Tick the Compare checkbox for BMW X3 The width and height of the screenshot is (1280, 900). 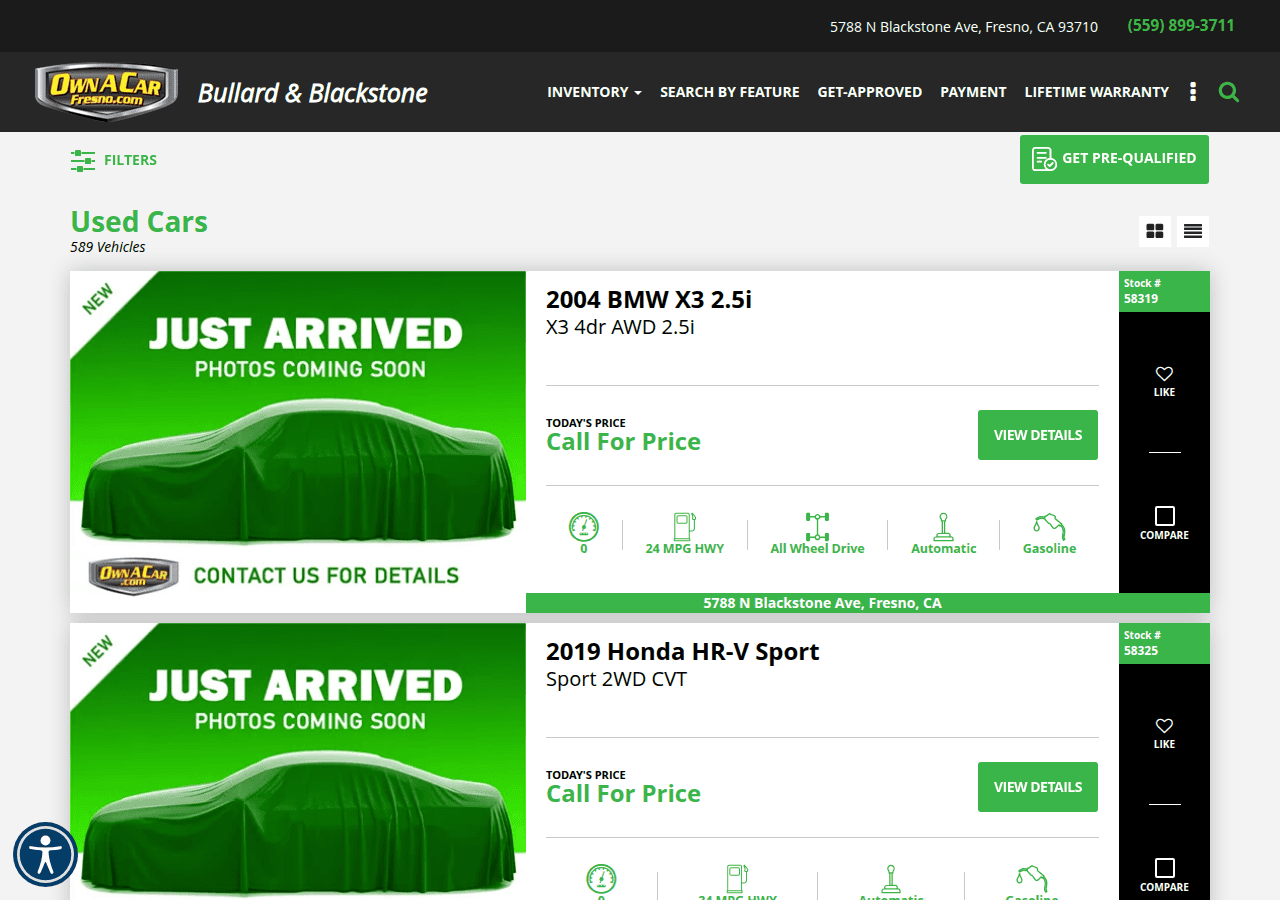tap(1164, 516)
